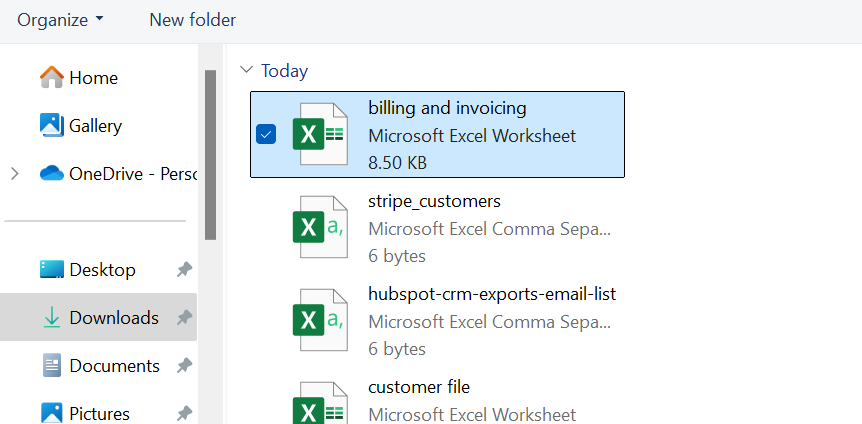The image size is (862, 424).
Task: Click the Pictures folder icon
Action: 52,413
